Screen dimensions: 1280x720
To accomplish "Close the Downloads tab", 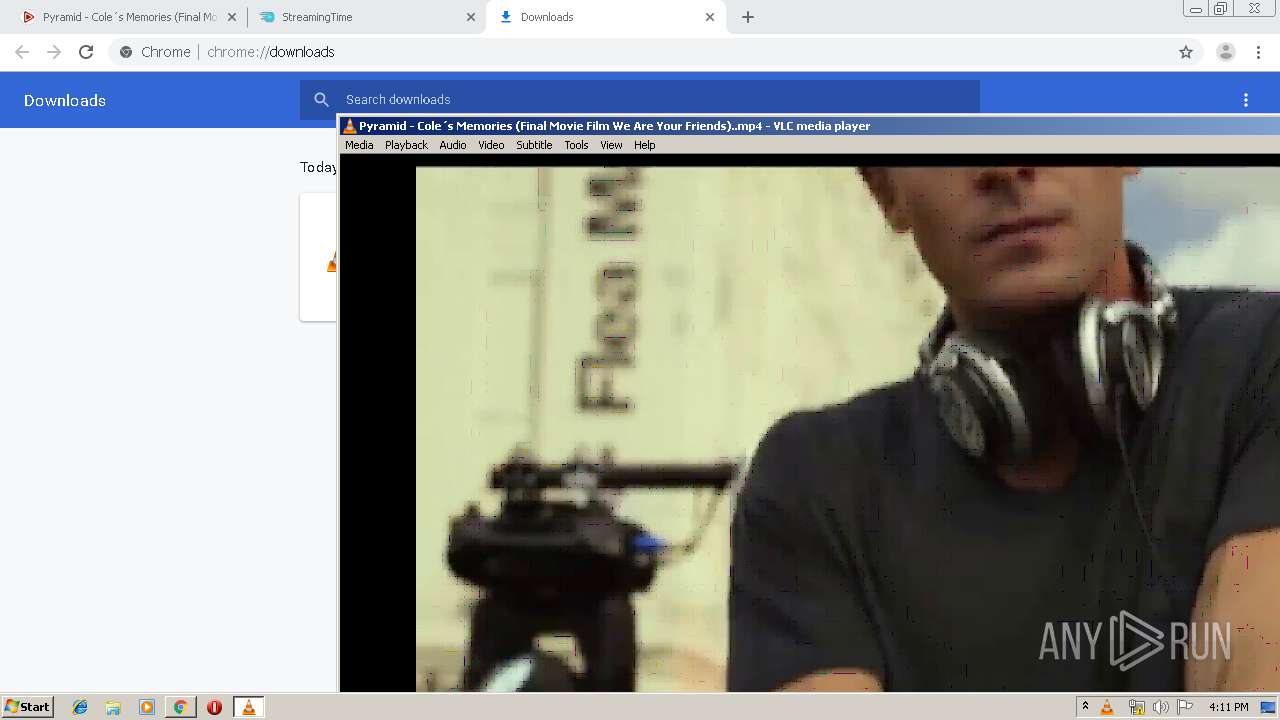I will point(710,17).
